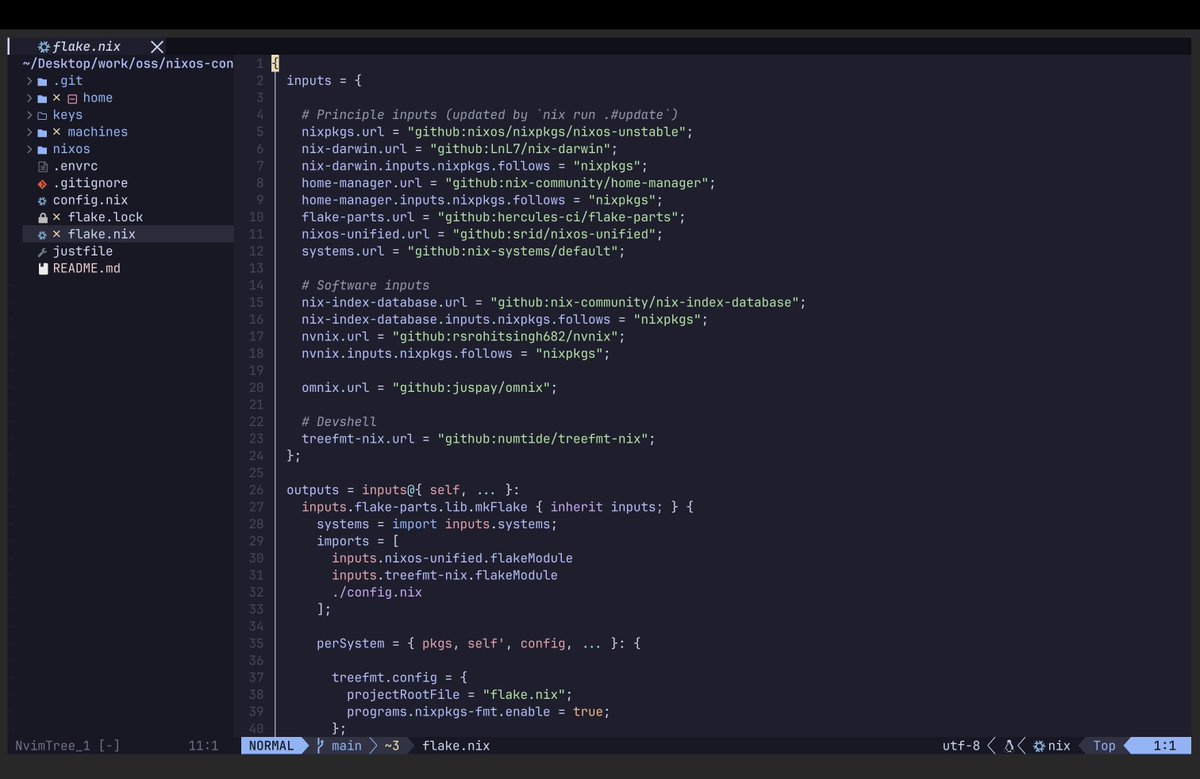
Task: Click the padlock icon of flake.lock
Action: (42, 217)
